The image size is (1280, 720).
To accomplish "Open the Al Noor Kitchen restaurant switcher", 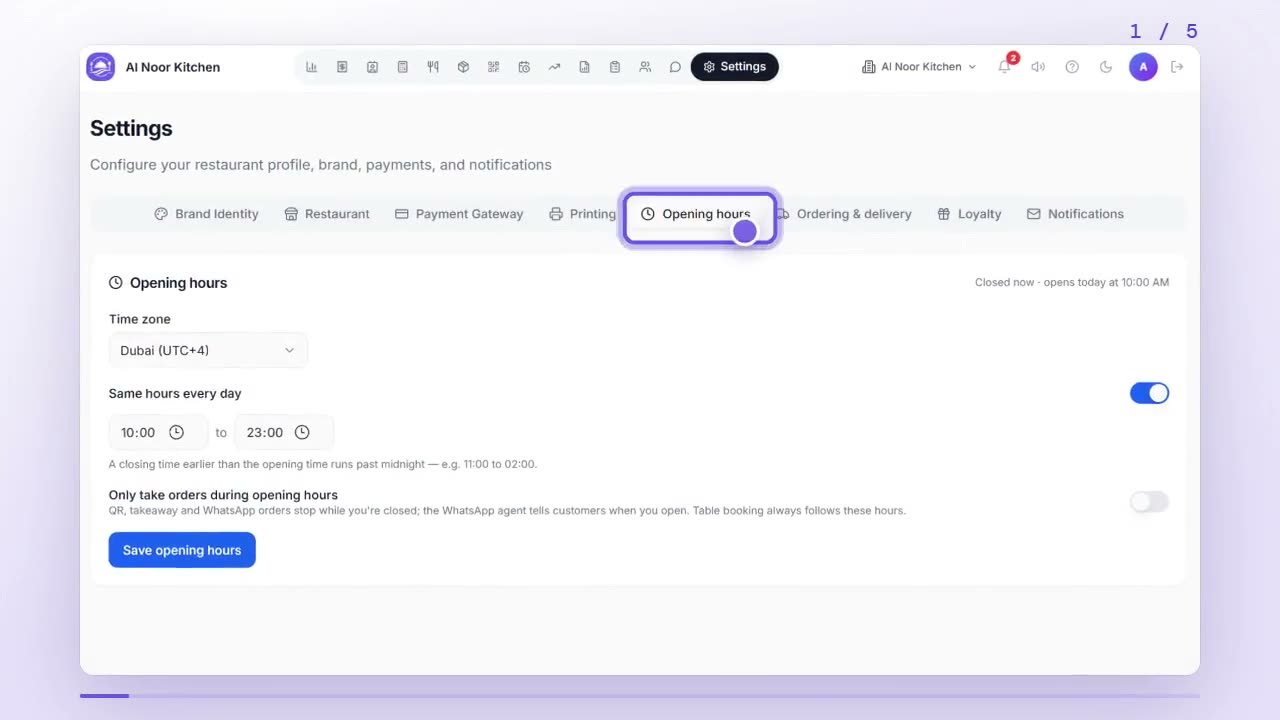I will 919,67.
